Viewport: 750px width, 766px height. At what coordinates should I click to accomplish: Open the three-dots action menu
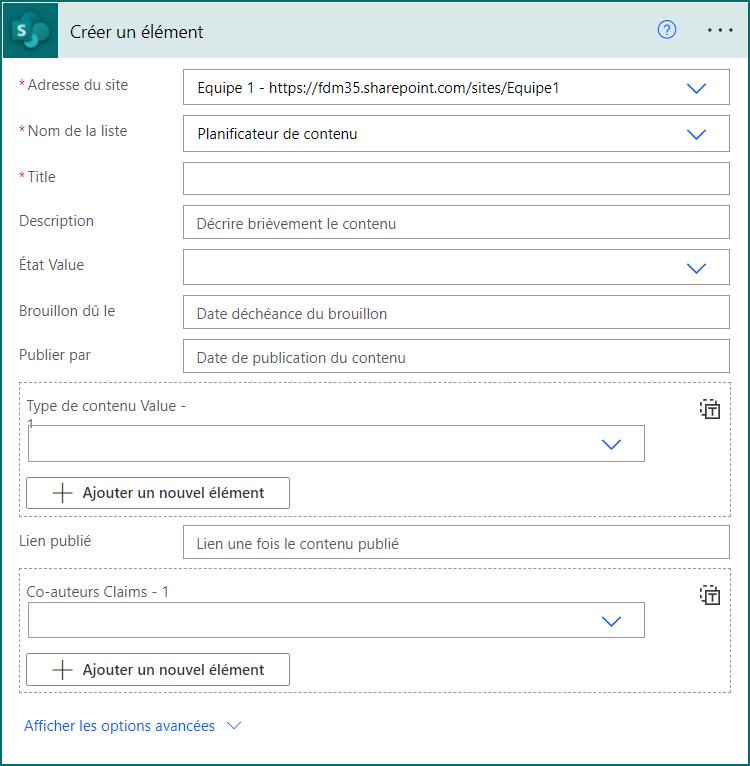(x=720, y=31)
